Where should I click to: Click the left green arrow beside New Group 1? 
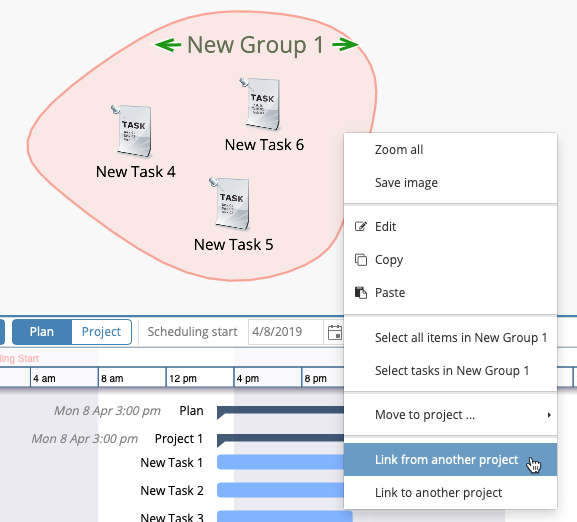point(168,45)
